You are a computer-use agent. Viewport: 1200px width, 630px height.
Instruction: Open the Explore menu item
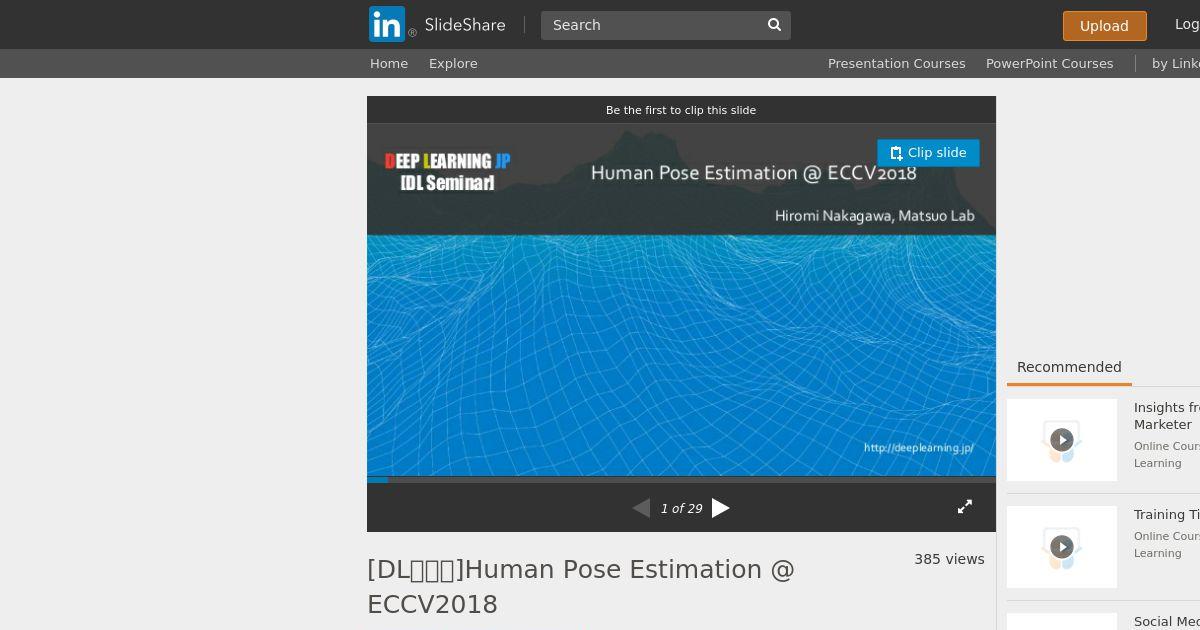tap(453, 63)
